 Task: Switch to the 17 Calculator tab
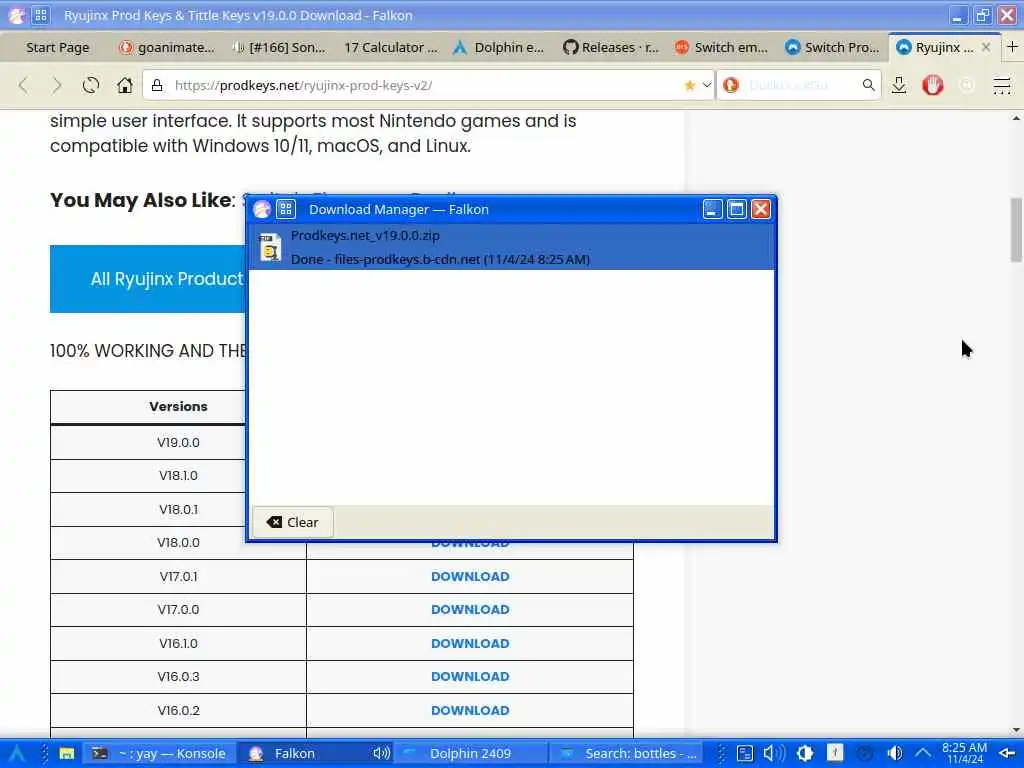(x=391, y=47)
